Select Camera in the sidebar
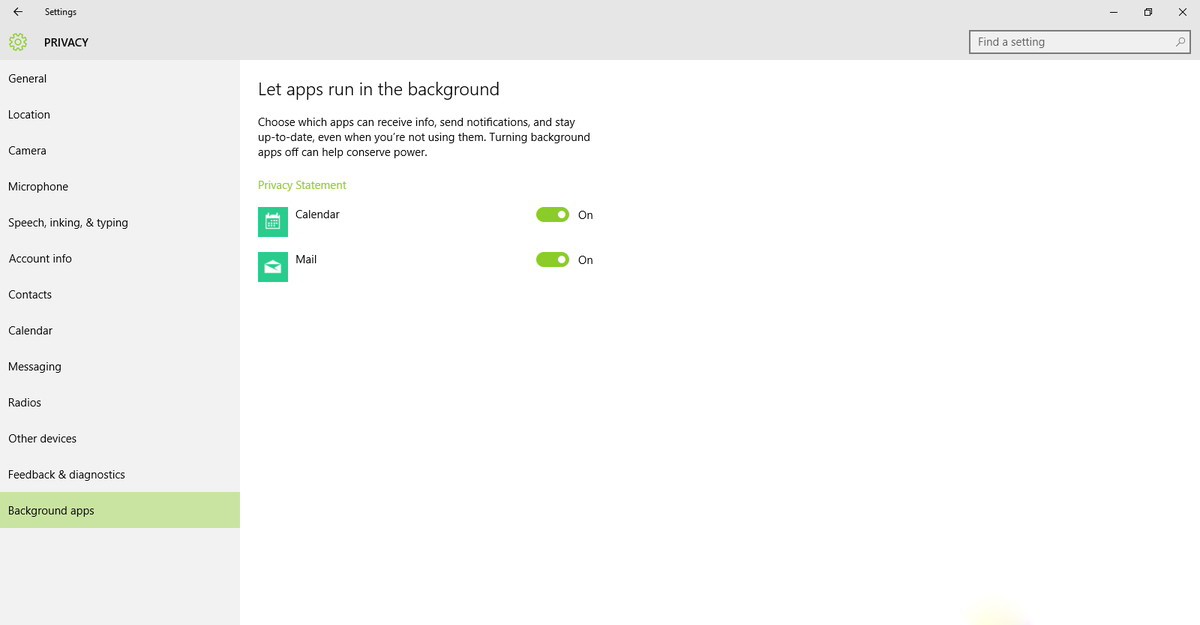1200x625 pixels. coord(27,151)
